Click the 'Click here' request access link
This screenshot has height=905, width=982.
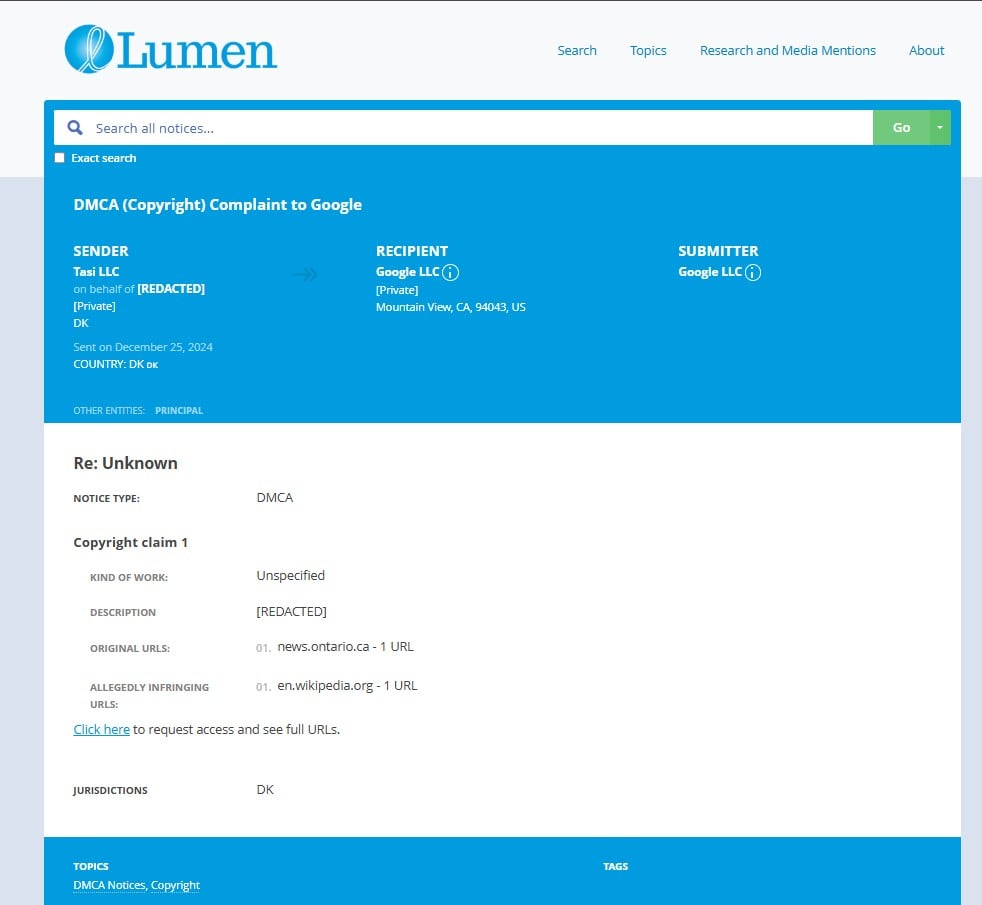(x=101, y=730)
